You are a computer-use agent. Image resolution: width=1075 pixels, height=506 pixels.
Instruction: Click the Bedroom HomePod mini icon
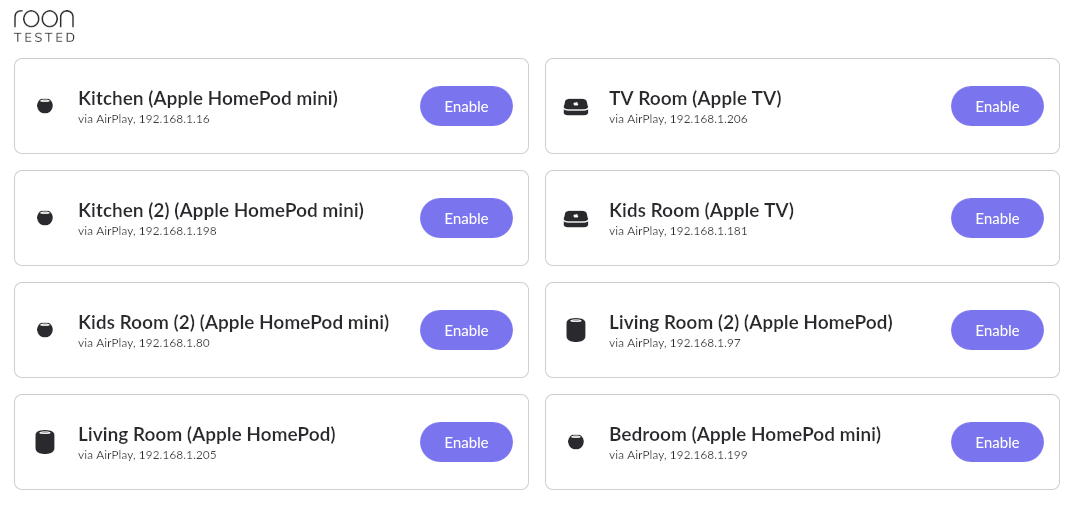(x=576, y=442)
